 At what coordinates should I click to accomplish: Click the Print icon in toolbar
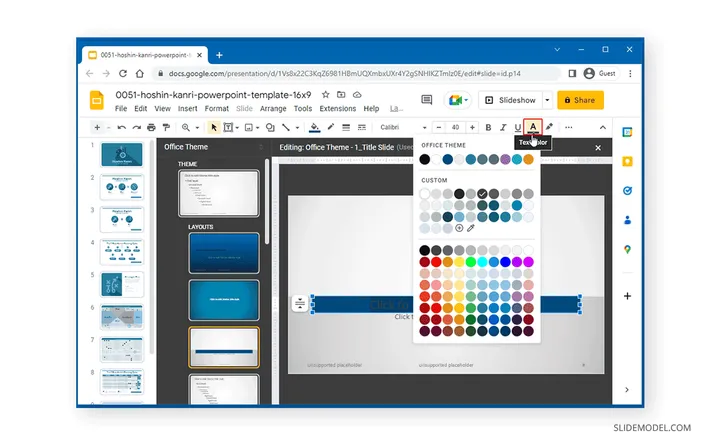coord(151,127)
